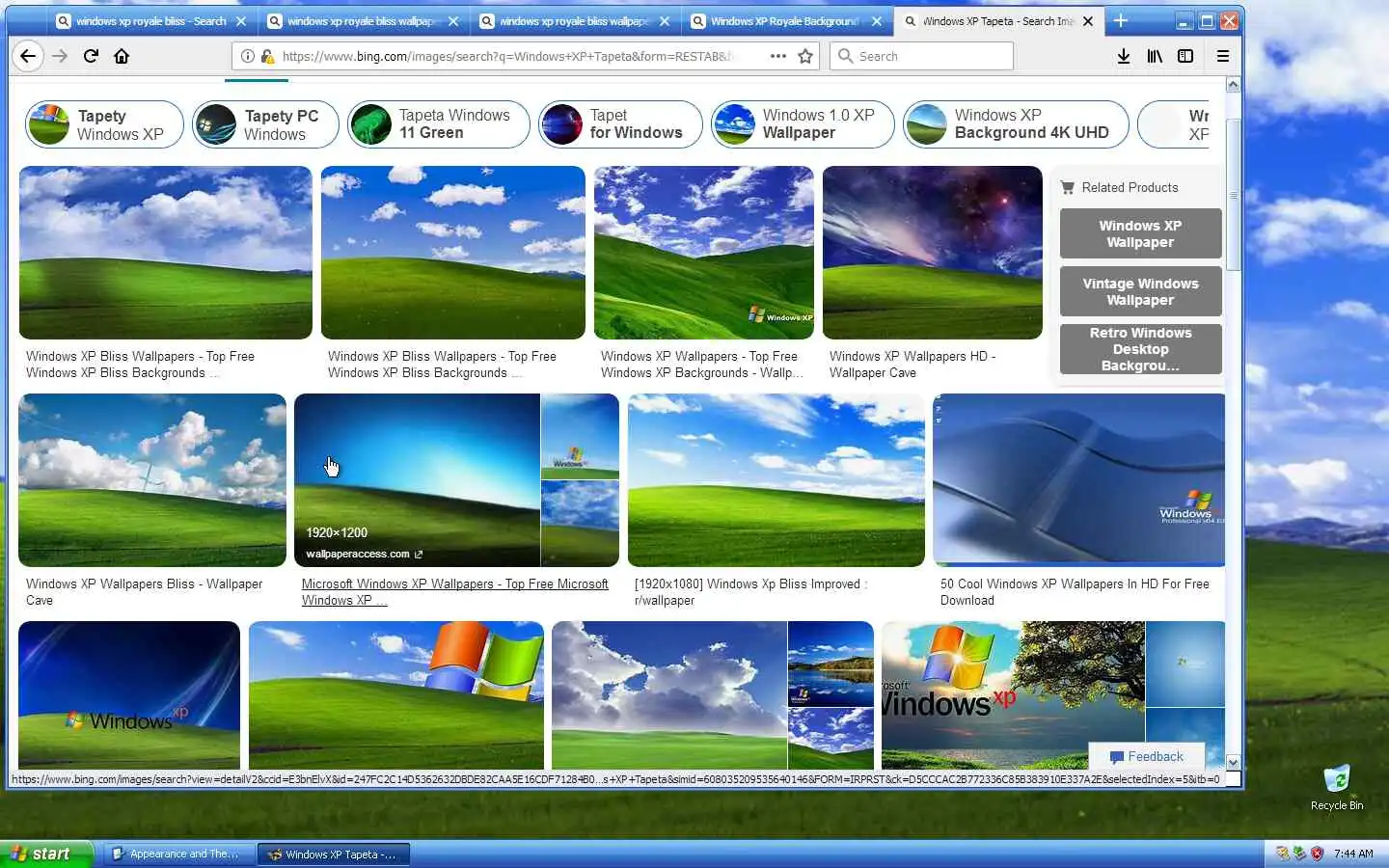
Task: Close the Windows XP Royale Background tab
Action: coord(876,20)
